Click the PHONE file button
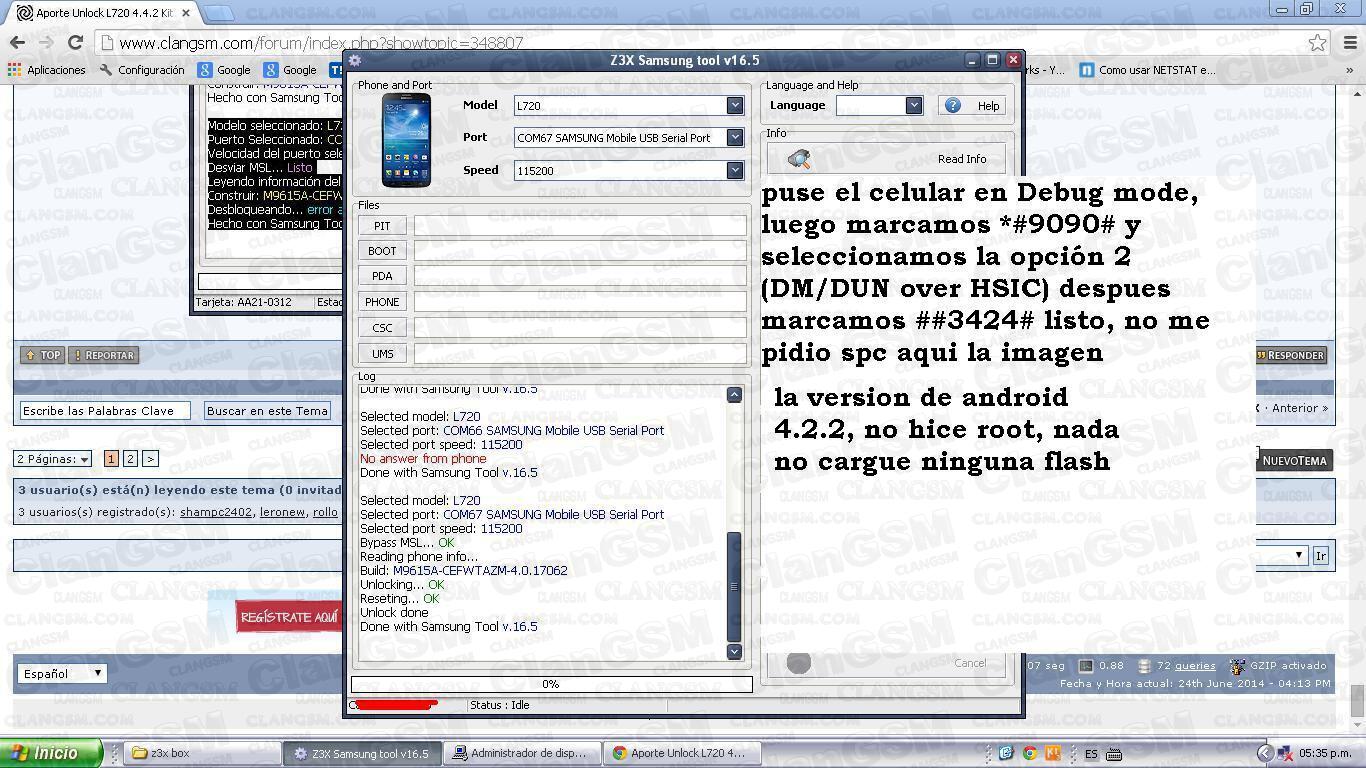Viewport: 1366px width, 768px height. [x=382, y=302]
